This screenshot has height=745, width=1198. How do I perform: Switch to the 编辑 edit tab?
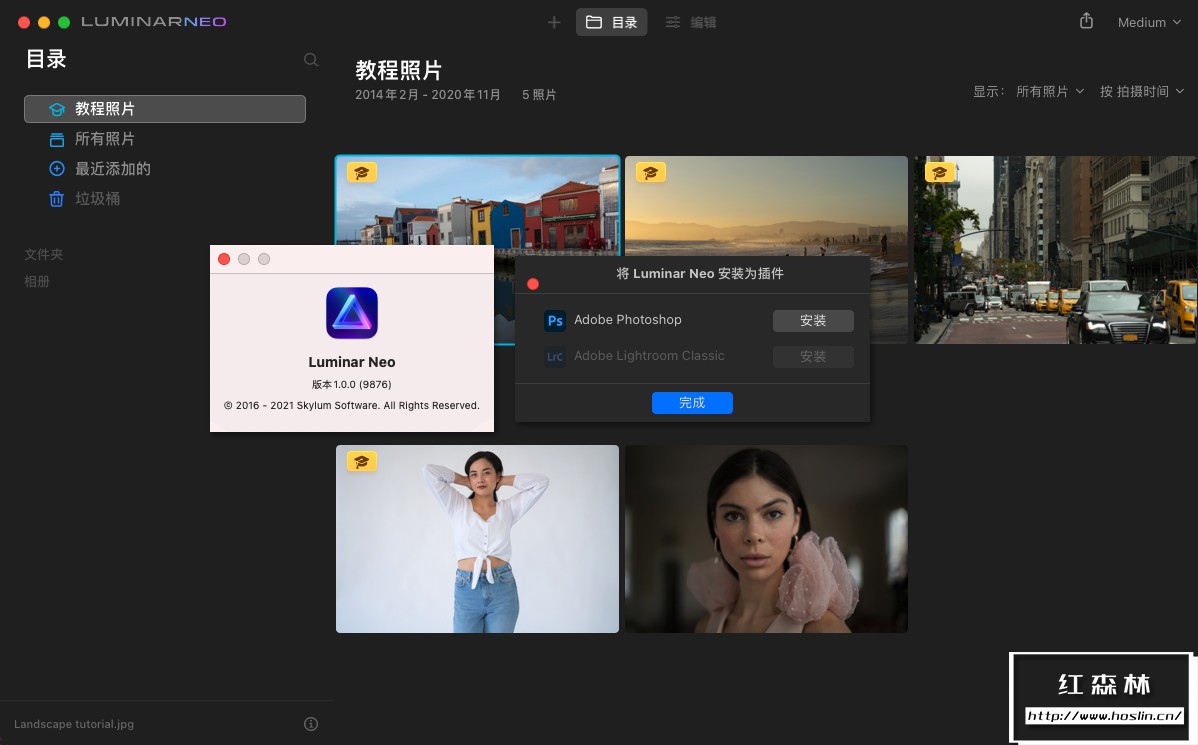point(691,22)
